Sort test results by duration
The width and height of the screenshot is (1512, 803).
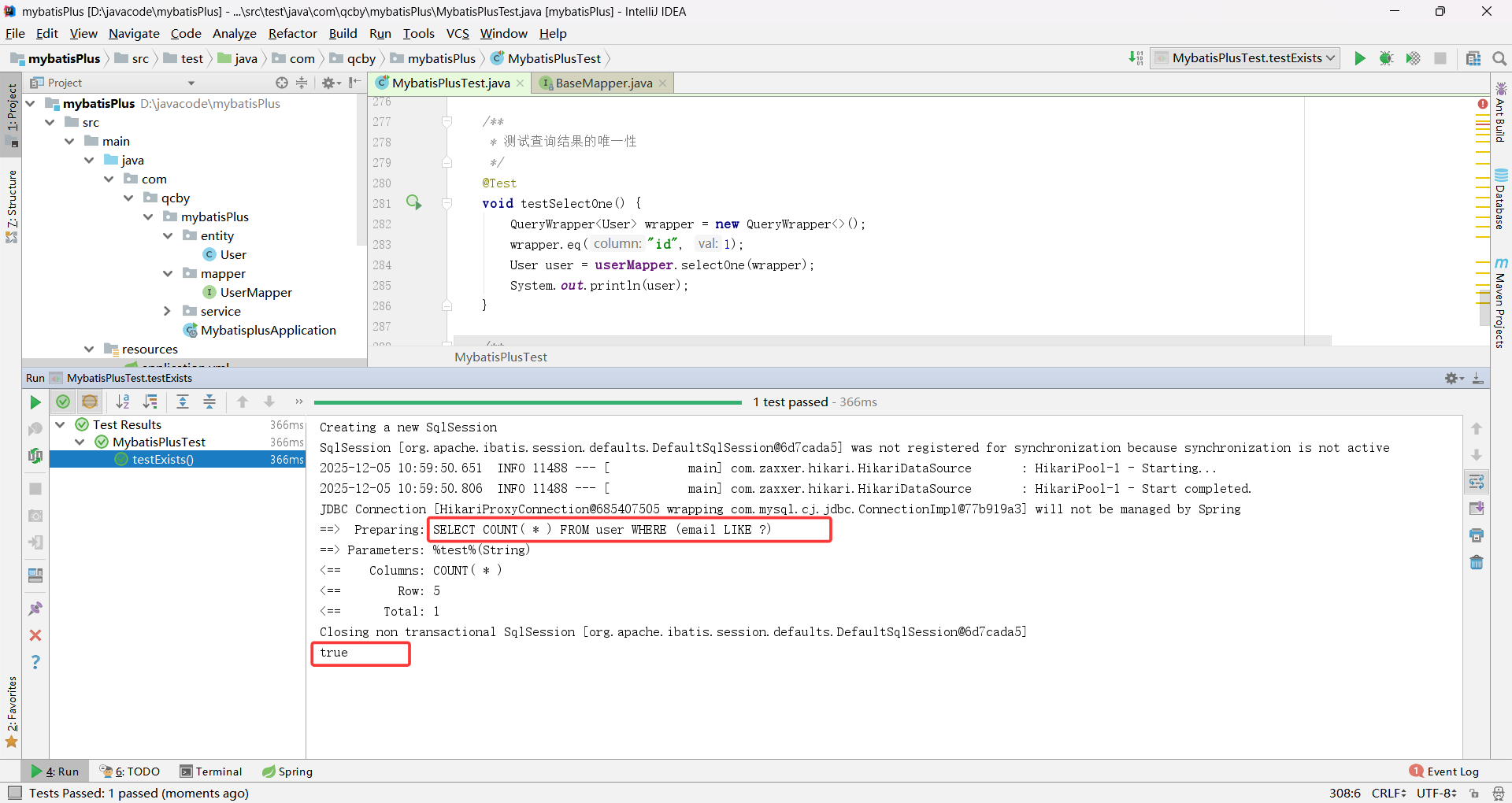tap(150, 402)
